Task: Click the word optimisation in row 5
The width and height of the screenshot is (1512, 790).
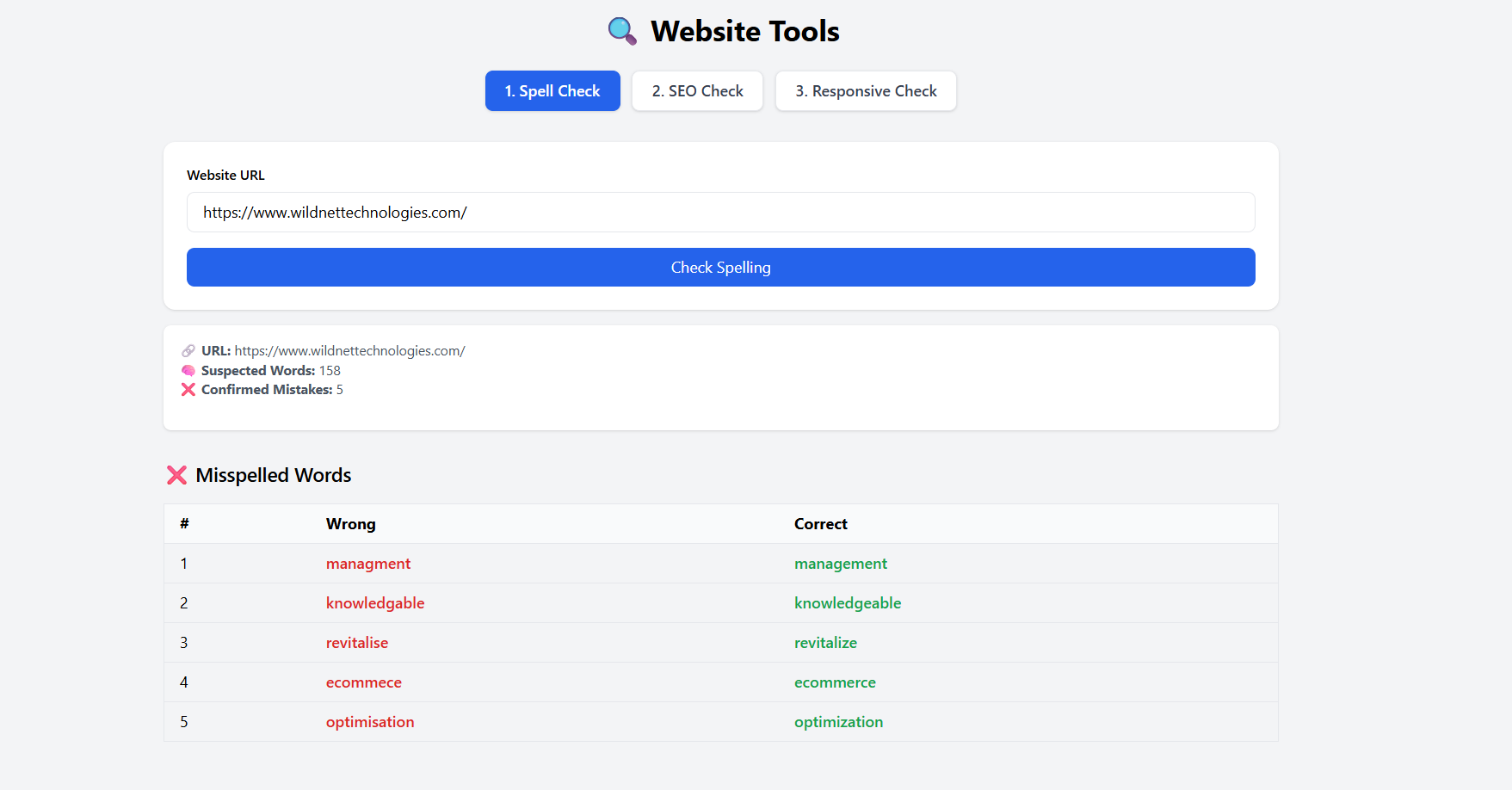Action: [370, 721]
